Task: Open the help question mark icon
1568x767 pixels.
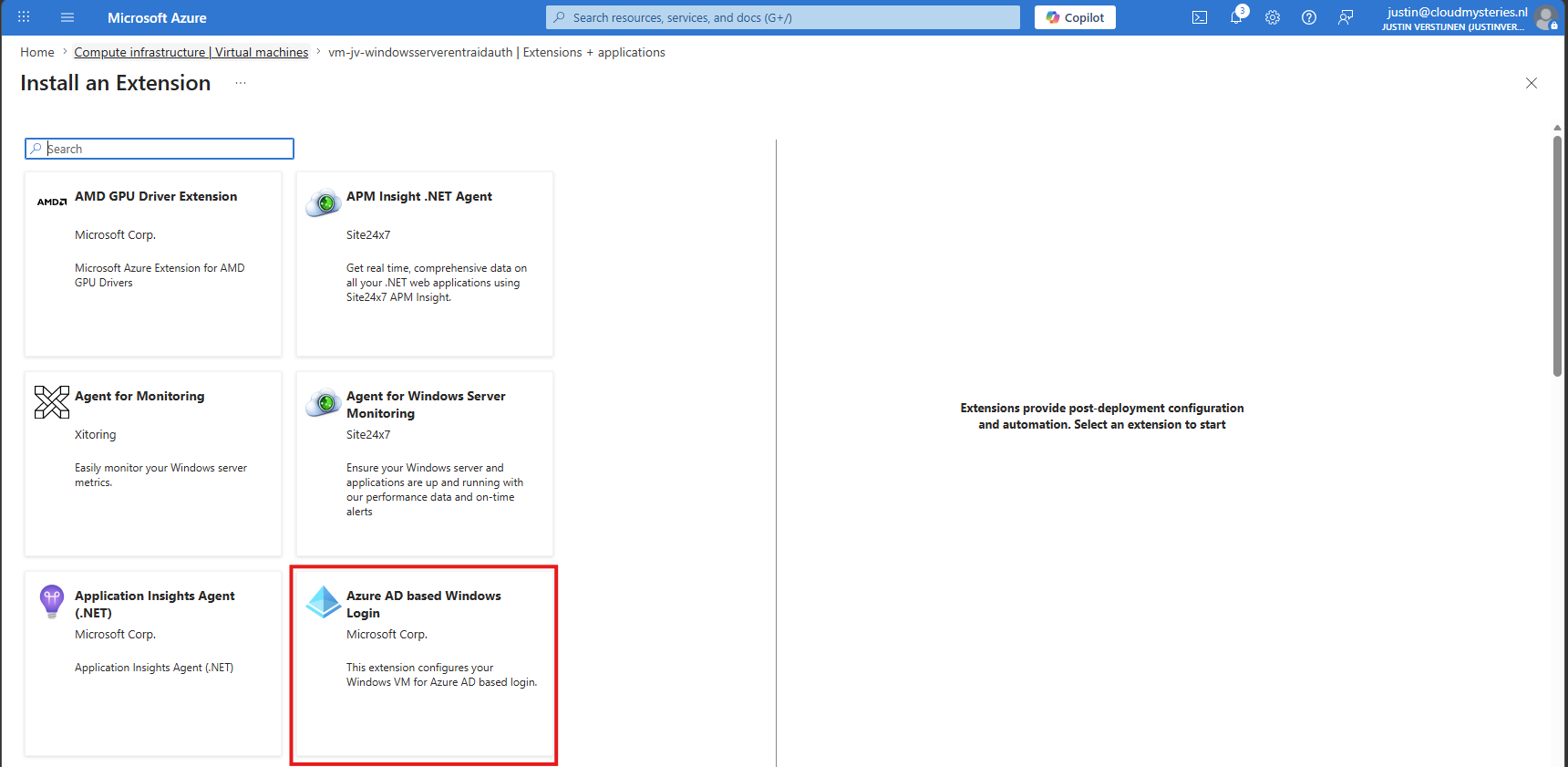Action: tap(1309, 17)
